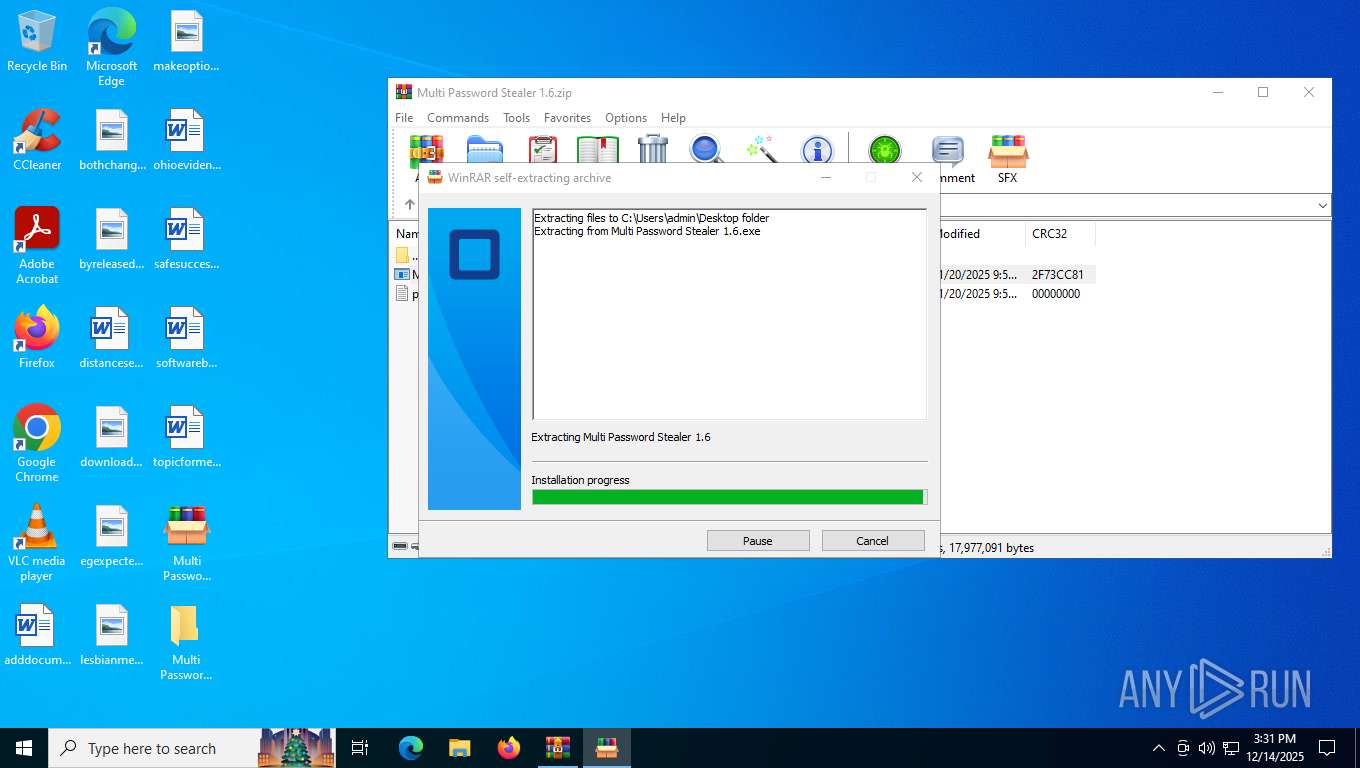The image size is (1360, 768).
Task: Click the Cancel button in extraction dialog
Action: point(872,540)
